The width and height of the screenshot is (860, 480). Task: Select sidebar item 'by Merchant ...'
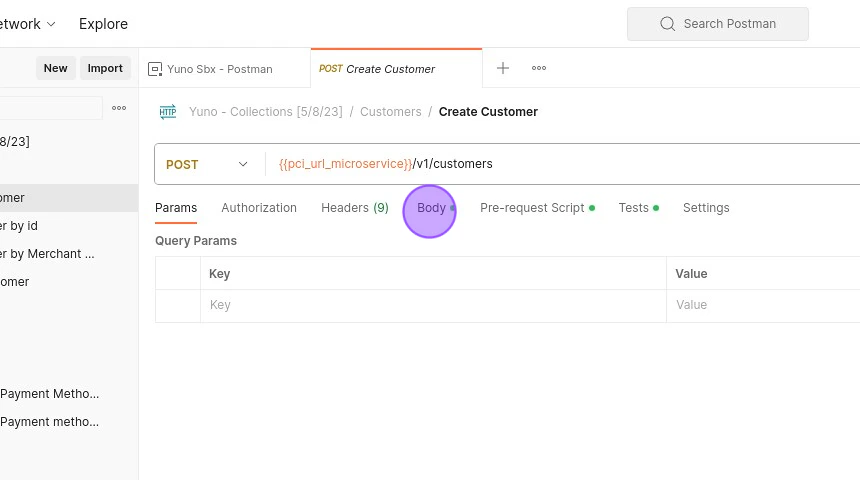pyautogui.click(x=69, y=254)
